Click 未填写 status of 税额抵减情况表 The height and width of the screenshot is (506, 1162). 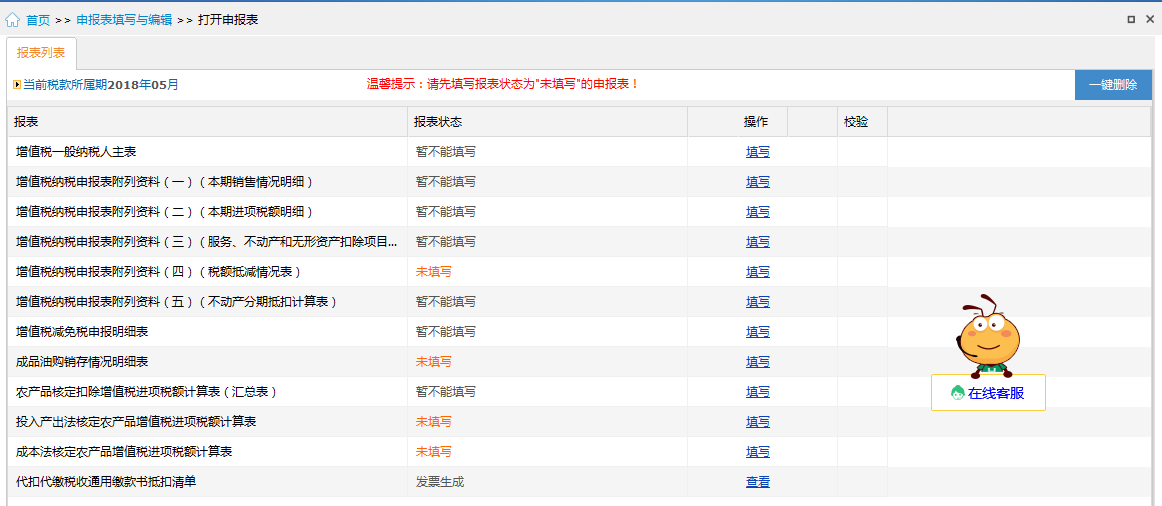coord(434,272)
